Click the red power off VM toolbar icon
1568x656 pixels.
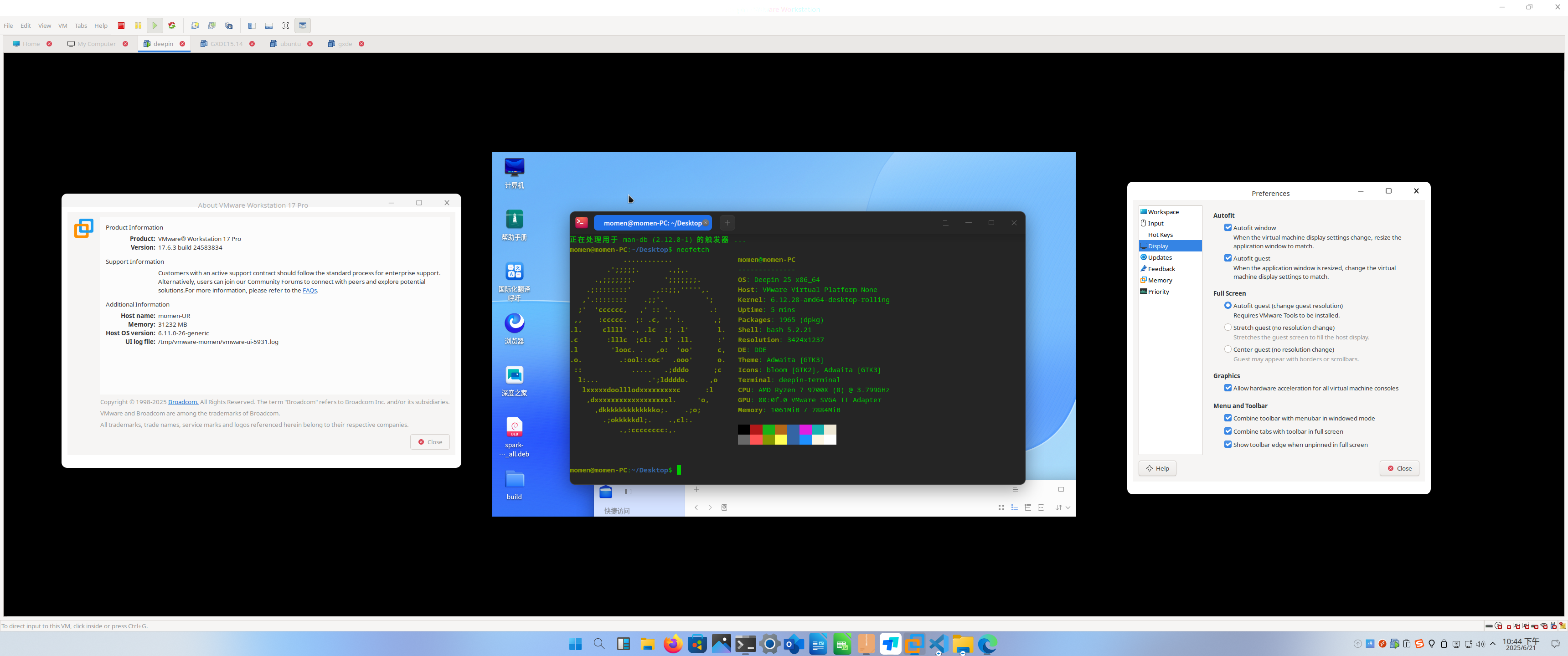pyautogui.click(x=121, y=26)
